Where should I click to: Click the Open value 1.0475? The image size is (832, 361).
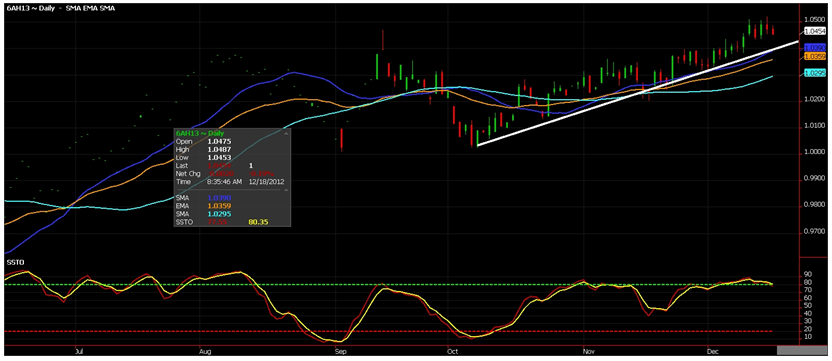click(218, 142)
